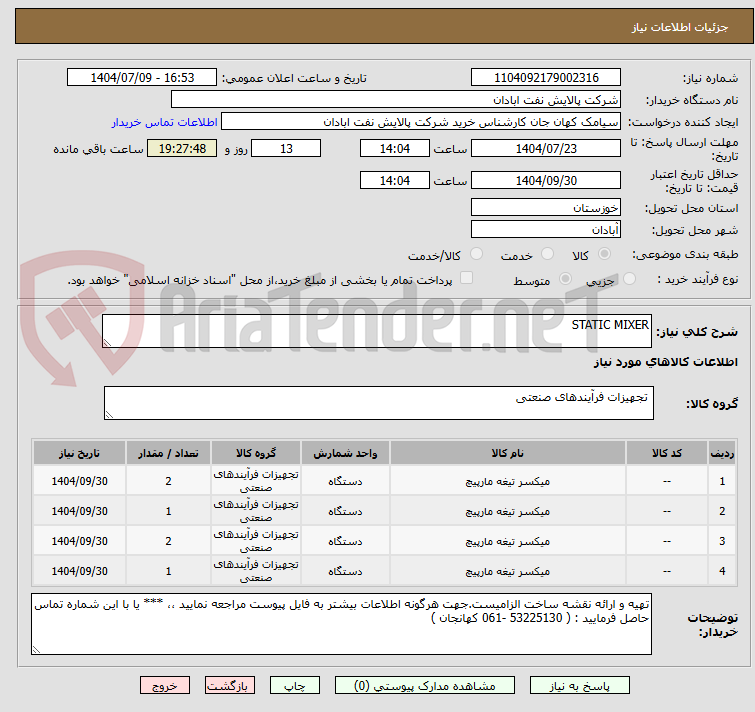Select the 'جزیی' purchase type radio
The height and width of the screenshot is (712, 755).
pos(629,279)
